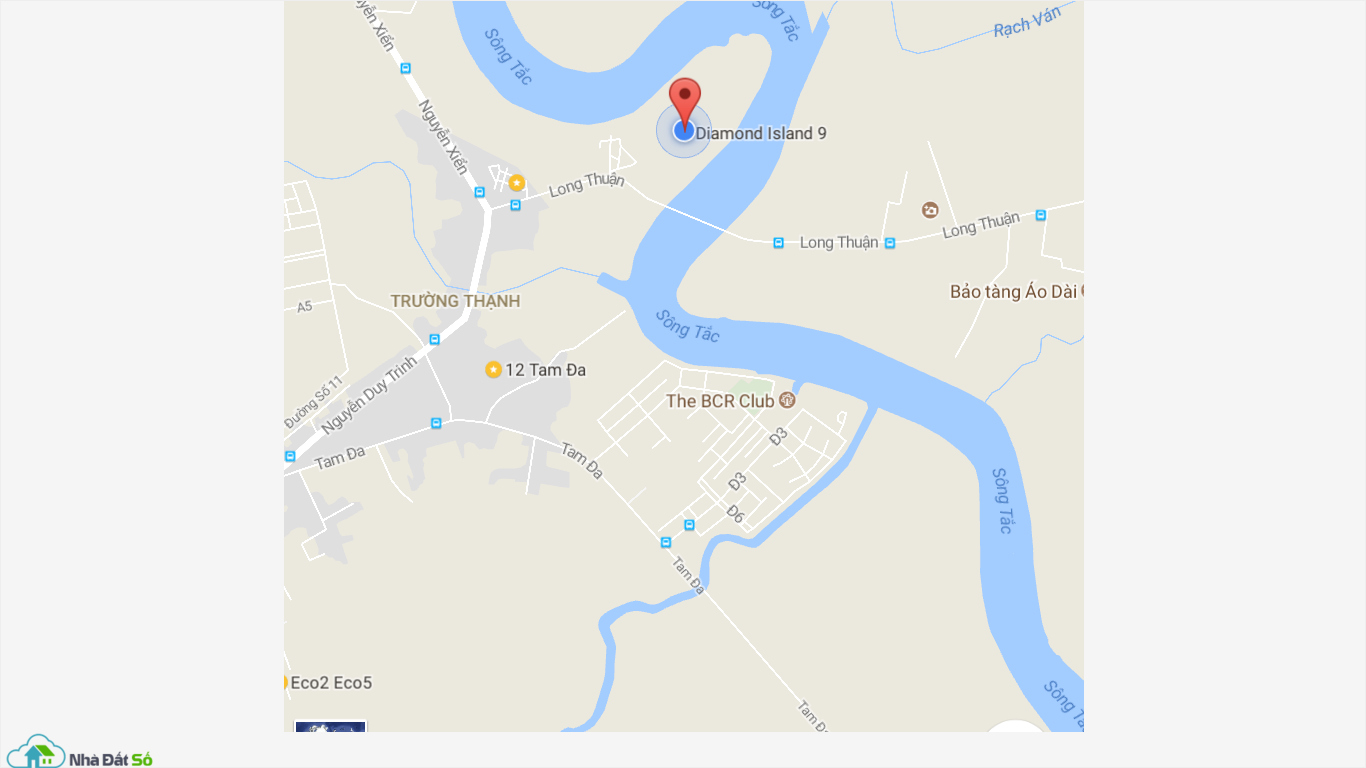1366x768 pixels.
Task: Click the red Diamond Island 9 pin
Action: click(x=684, y=100)
